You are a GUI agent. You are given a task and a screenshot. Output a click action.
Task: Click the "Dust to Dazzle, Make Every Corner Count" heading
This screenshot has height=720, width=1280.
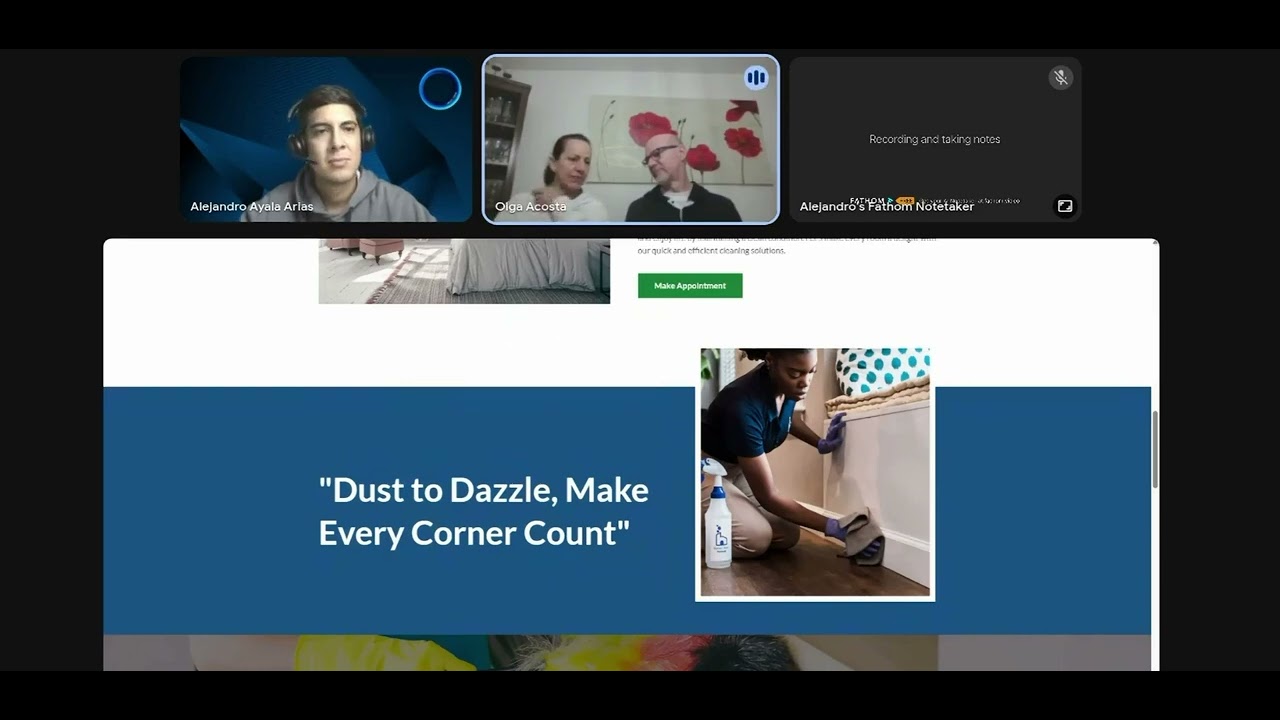click(484, 511)
